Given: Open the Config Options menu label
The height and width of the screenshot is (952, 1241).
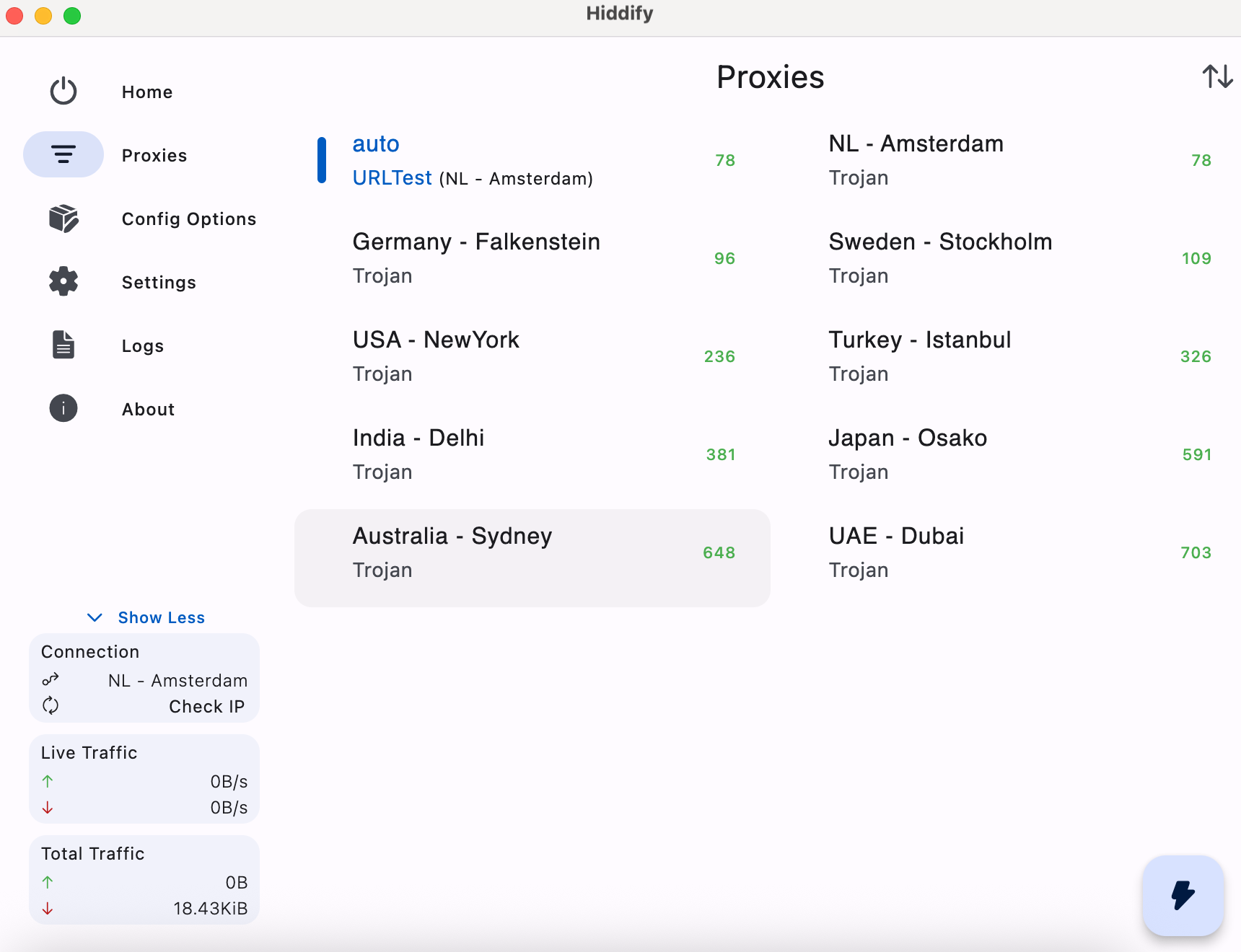Looking at the screenshot, I should 189,219.
